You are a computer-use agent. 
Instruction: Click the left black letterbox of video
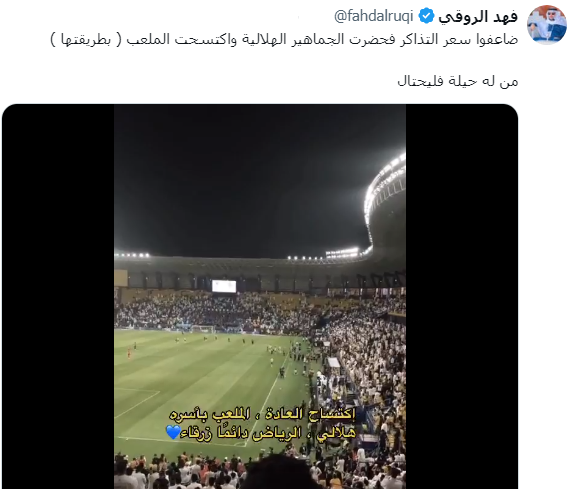pos(58,296)
